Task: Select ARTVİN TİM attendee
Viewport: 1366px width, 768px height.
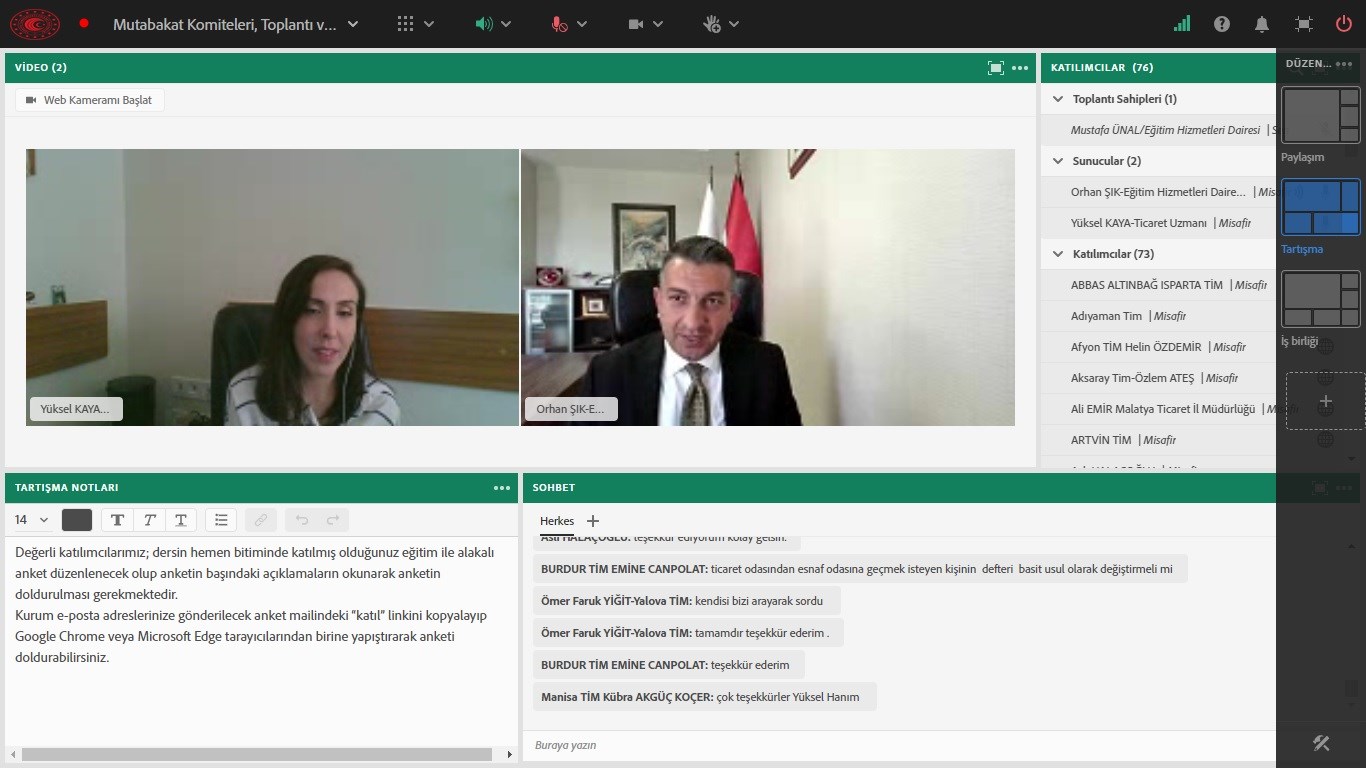Action: point(1159,440)
